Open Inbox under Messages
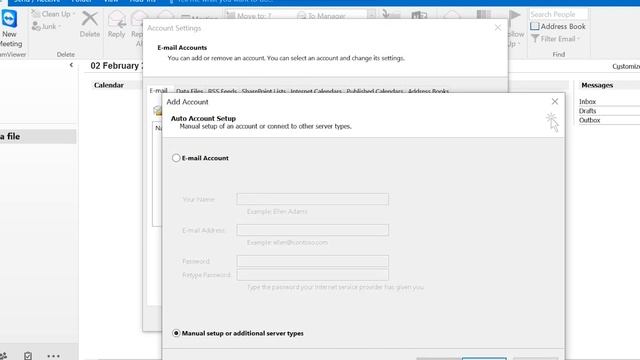 click(x=587, y=102)
